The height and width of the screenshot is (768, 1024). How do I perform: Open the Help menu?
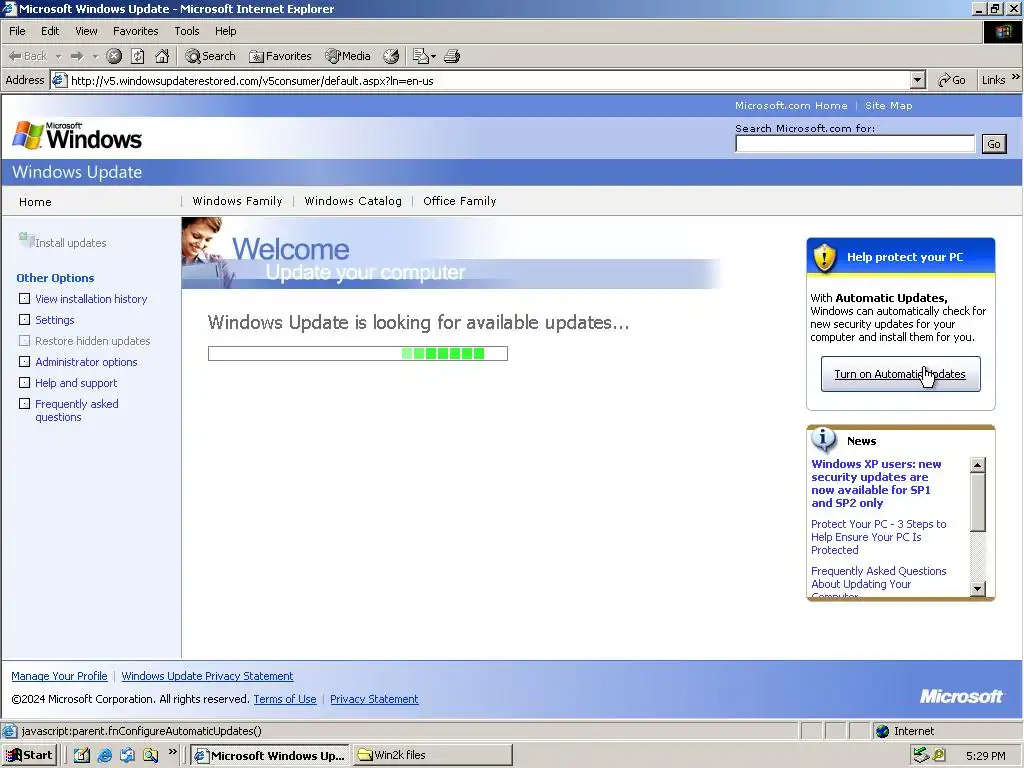pyautogui.click(x=225, y=31)
